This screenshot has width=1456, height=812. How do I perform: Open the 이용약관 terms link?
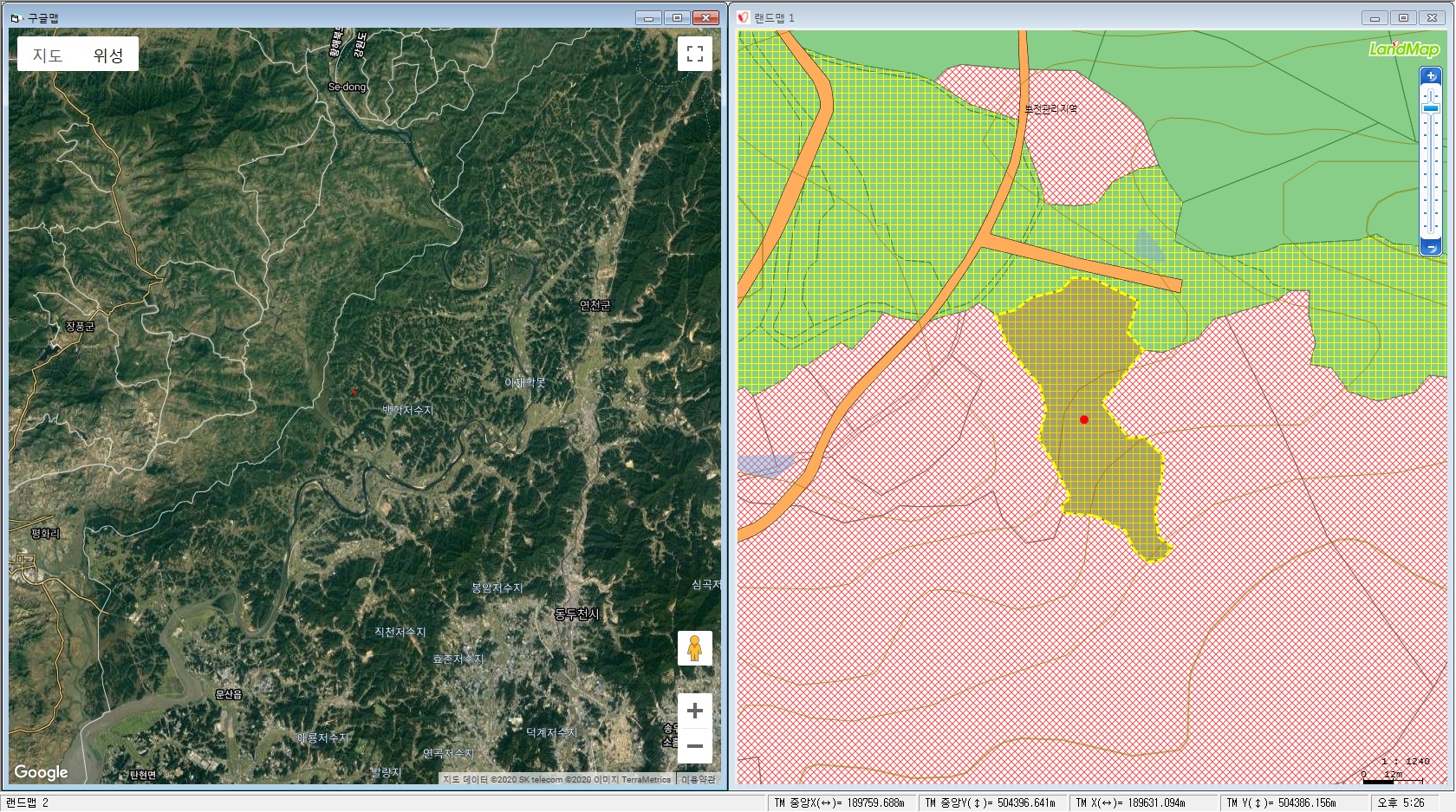(x=699, y=779)
